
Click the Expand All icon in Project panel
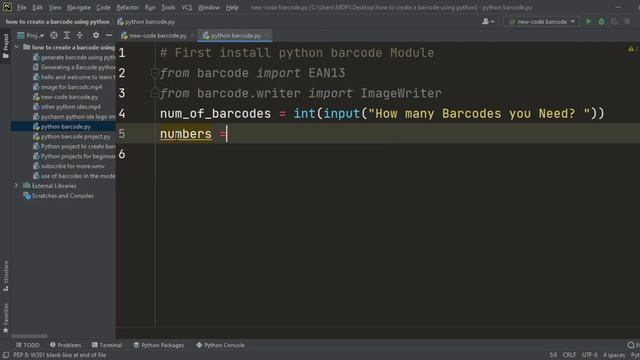pyautogui.click(x=67, y=36)
